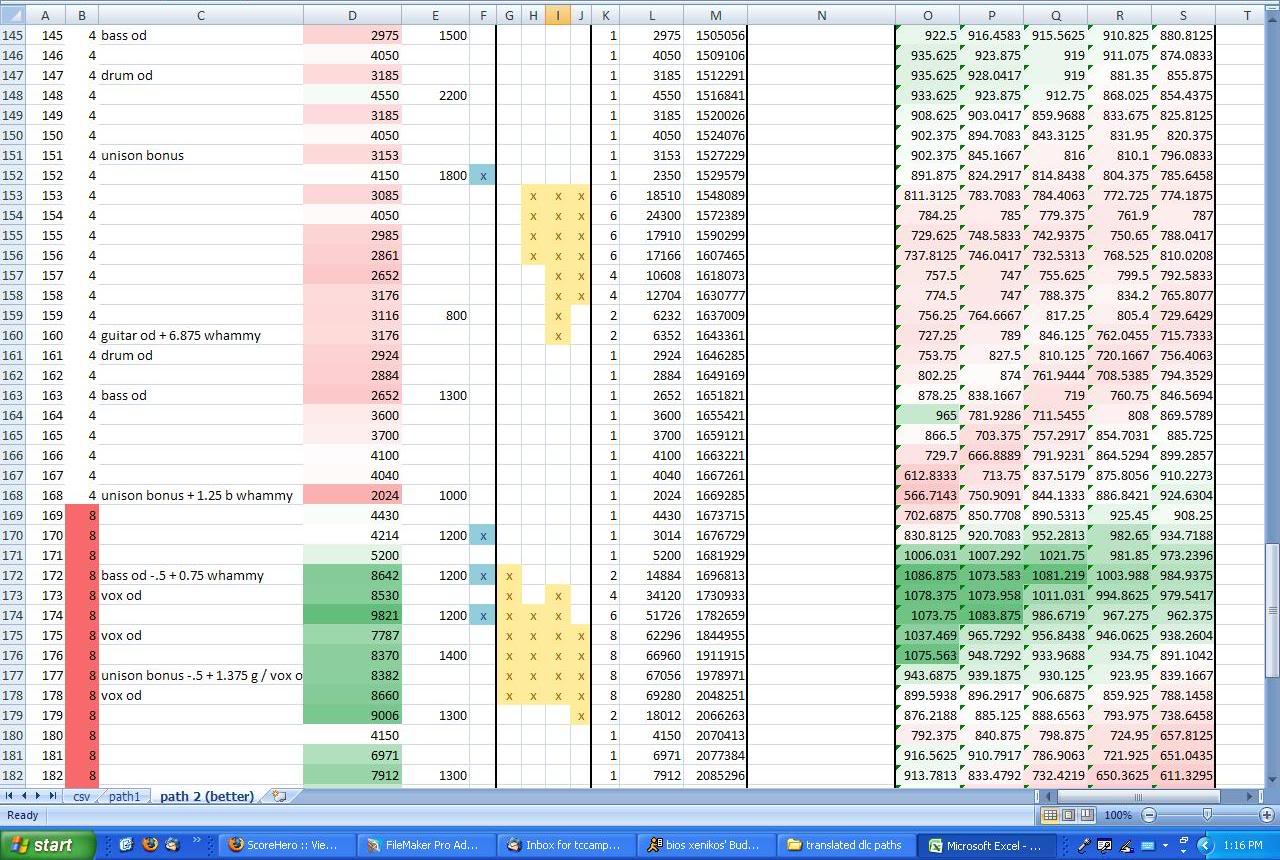Jump to first sheet tab arrow
This screenshot has width=1280, height=860.
click(x=10, y=796)
